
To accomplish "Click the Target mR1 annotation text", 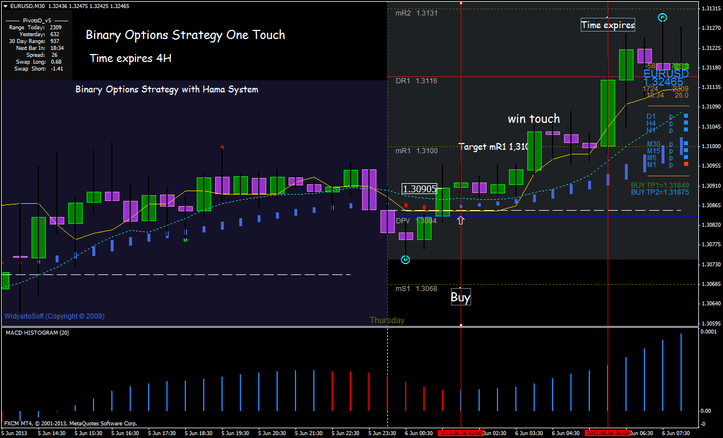I will pyautogui.click(x=493, y=147).
